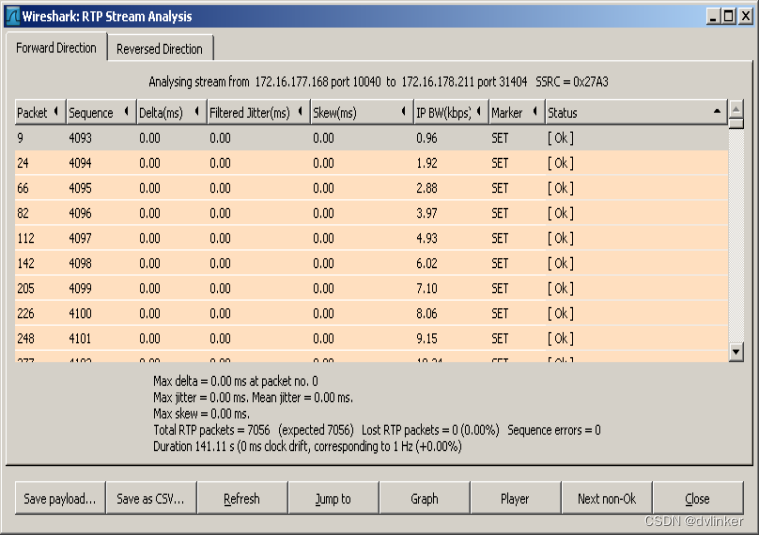Sort by the Packet column header
The image size is (759, 536).
point(40,112)
